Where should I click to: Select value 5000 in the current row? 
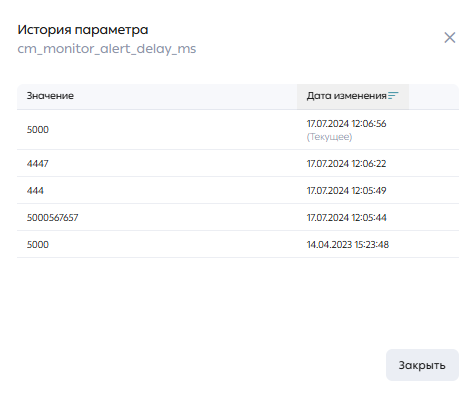point(38,130)
